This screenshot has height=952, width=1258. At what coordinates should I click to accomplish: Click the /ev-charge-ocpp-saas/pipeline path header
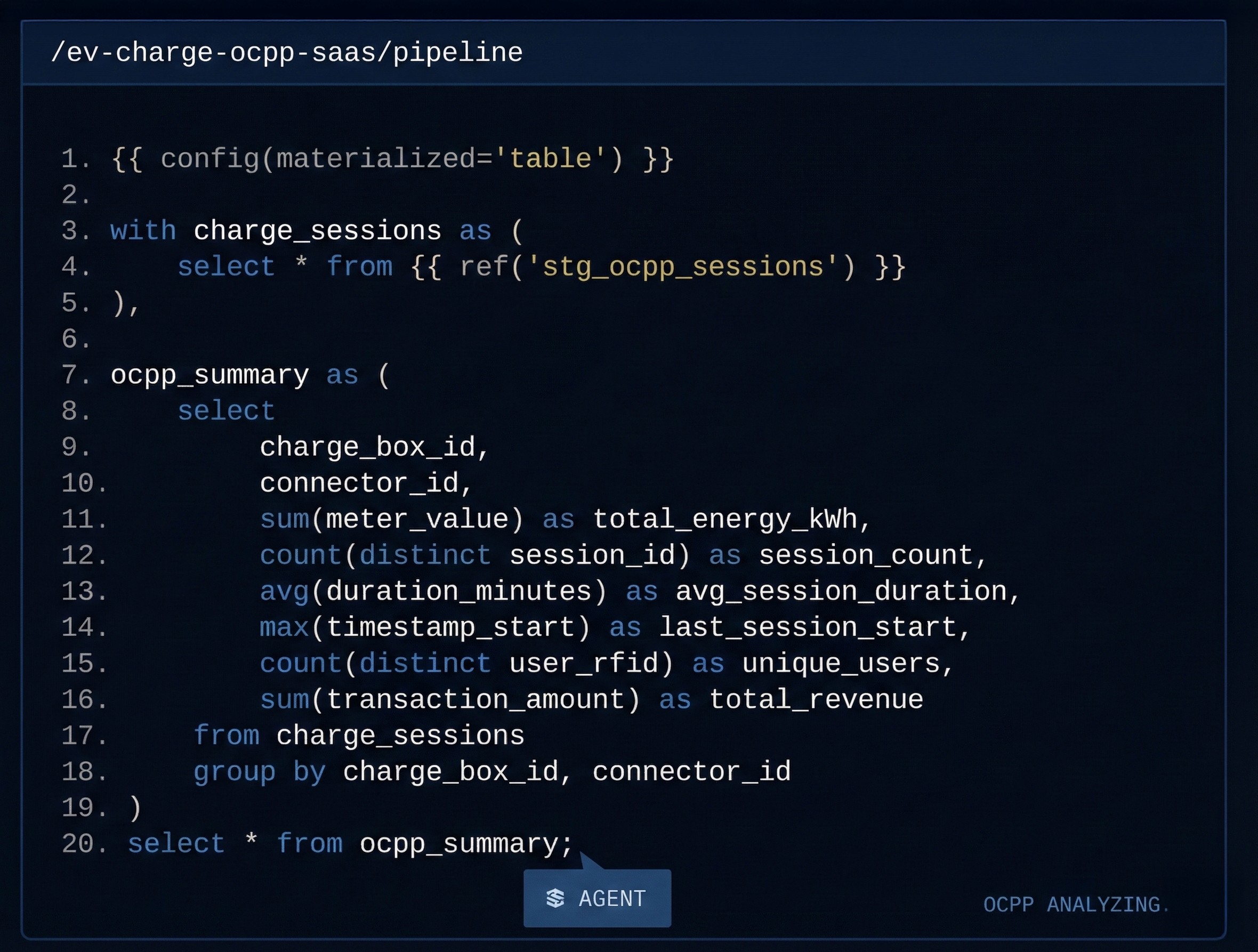coord(287,52)
